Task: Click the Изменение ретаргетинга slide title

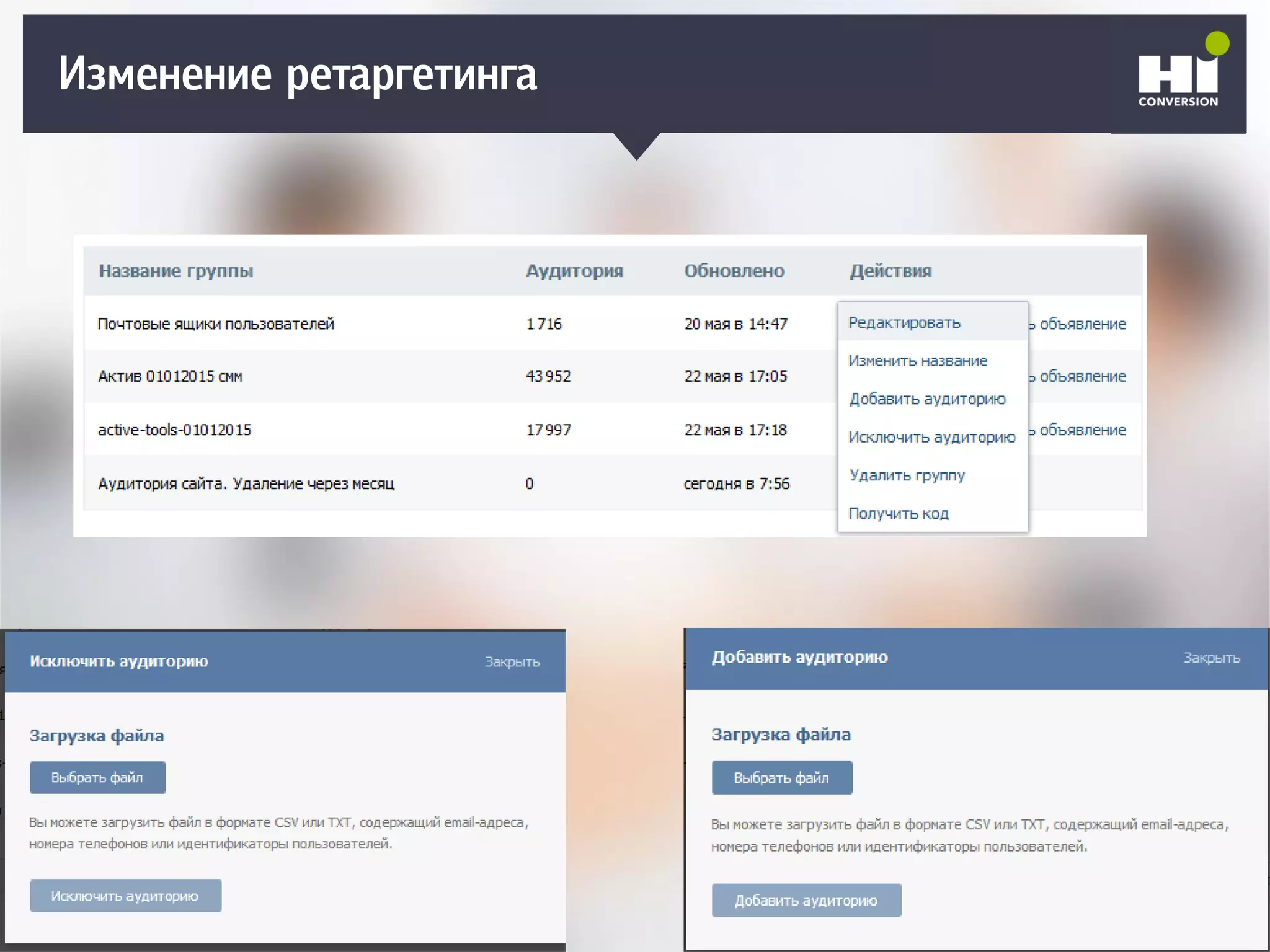Action: tap(298, 74)
